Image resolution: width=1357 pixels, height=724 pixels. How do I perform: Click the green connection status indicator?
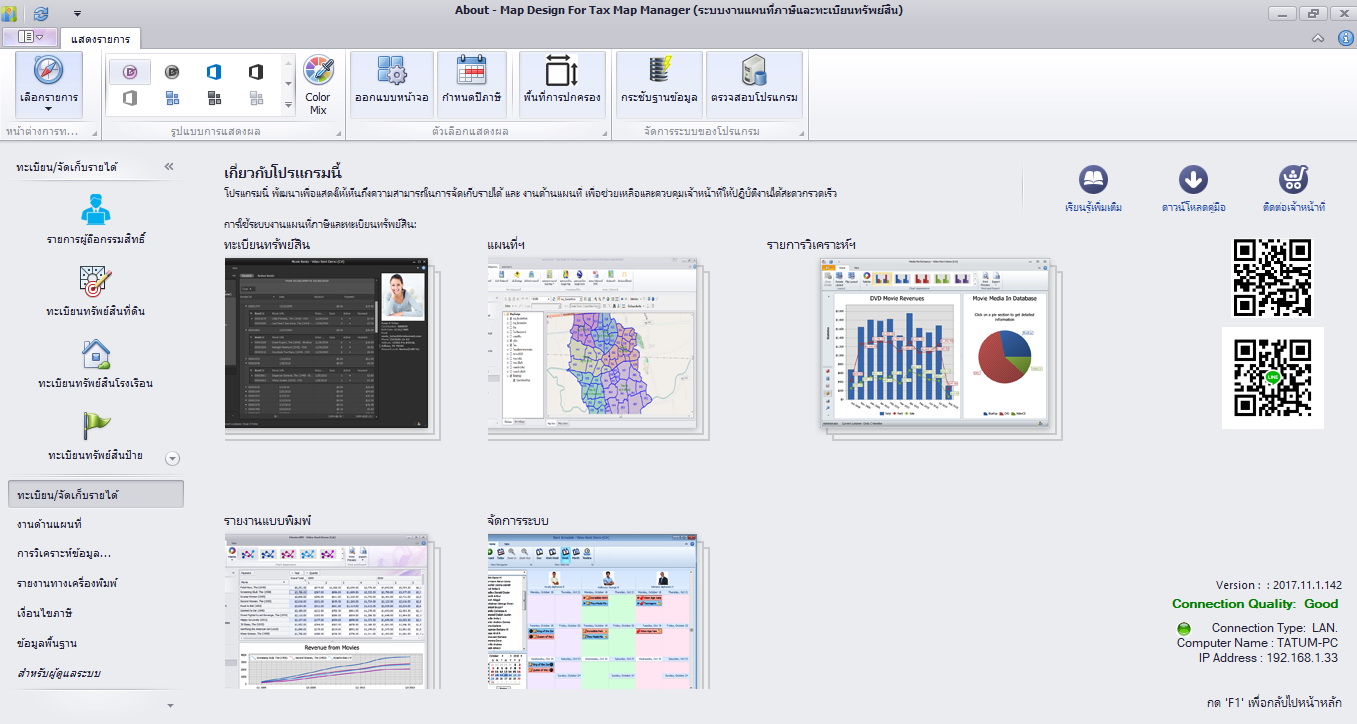click(x=1185, y=628)
